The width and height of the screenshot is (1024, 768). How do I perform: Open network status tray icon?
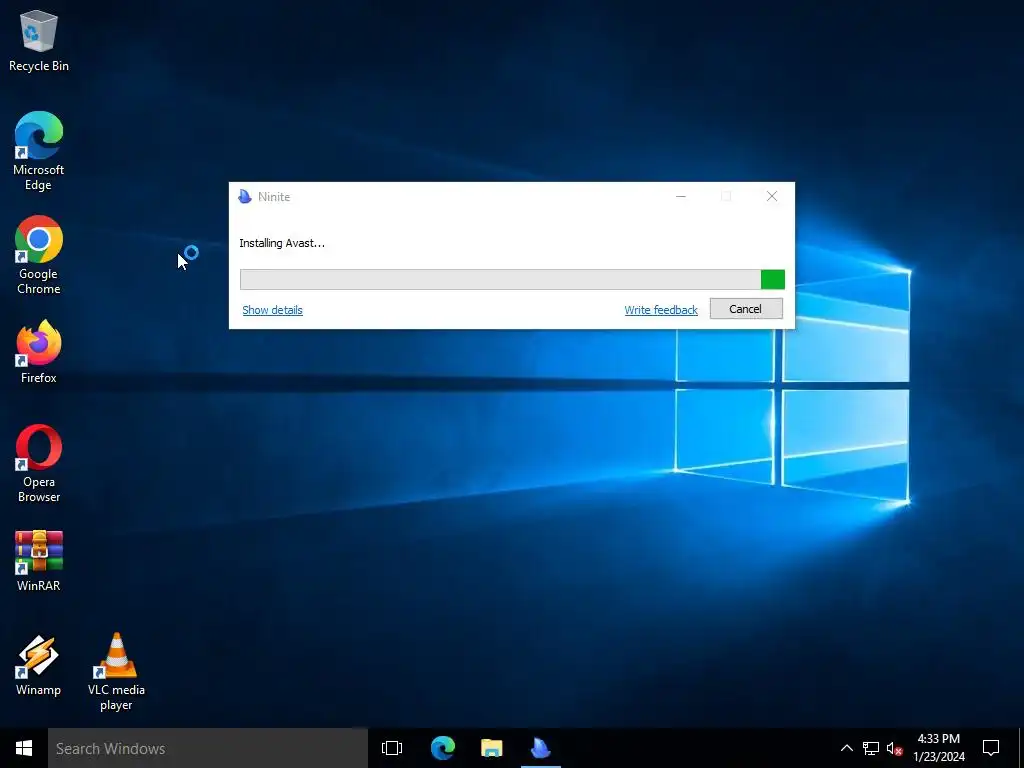click(871, 748)
